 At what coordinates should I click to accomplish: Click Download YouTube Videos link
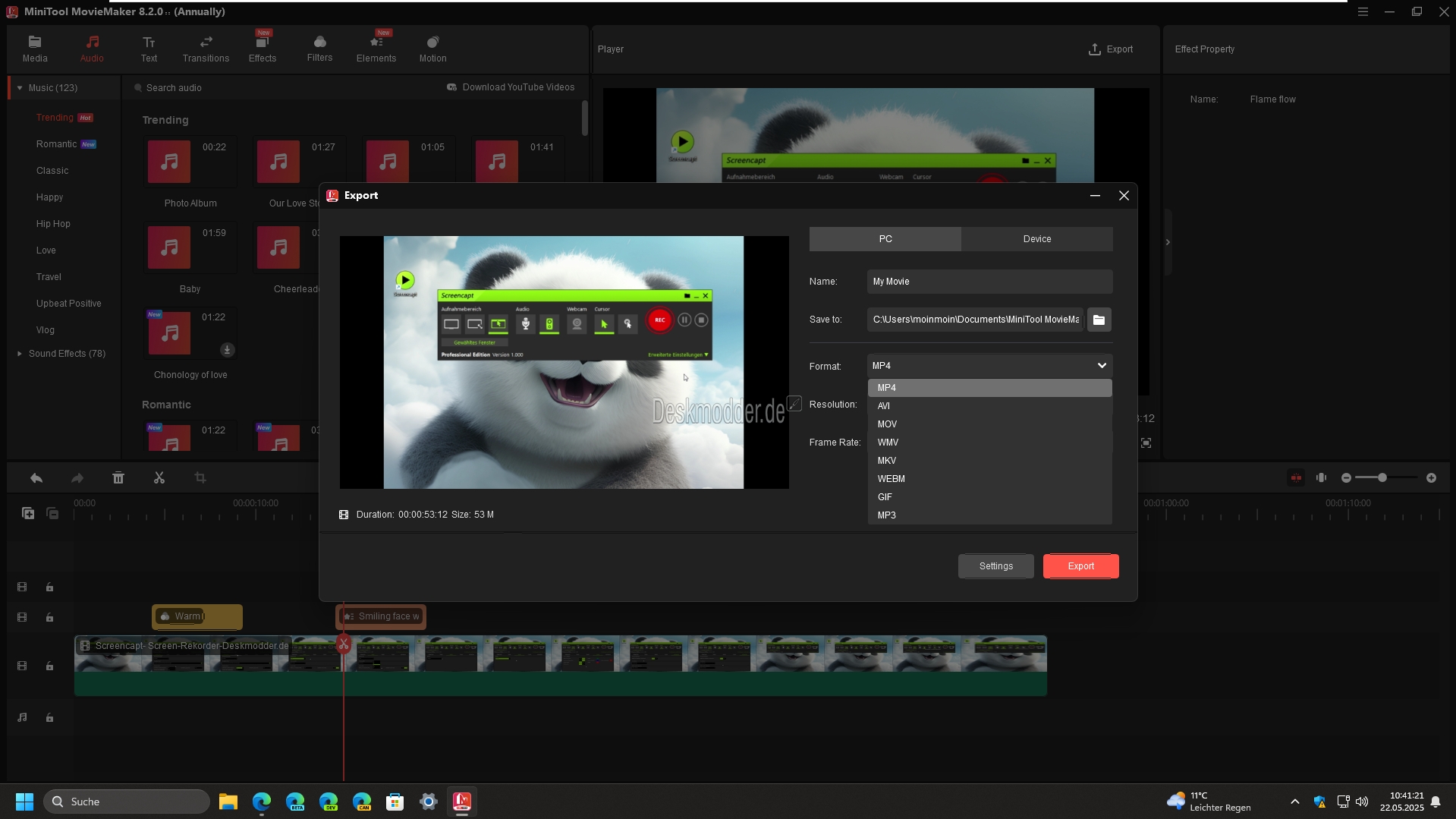511,87
